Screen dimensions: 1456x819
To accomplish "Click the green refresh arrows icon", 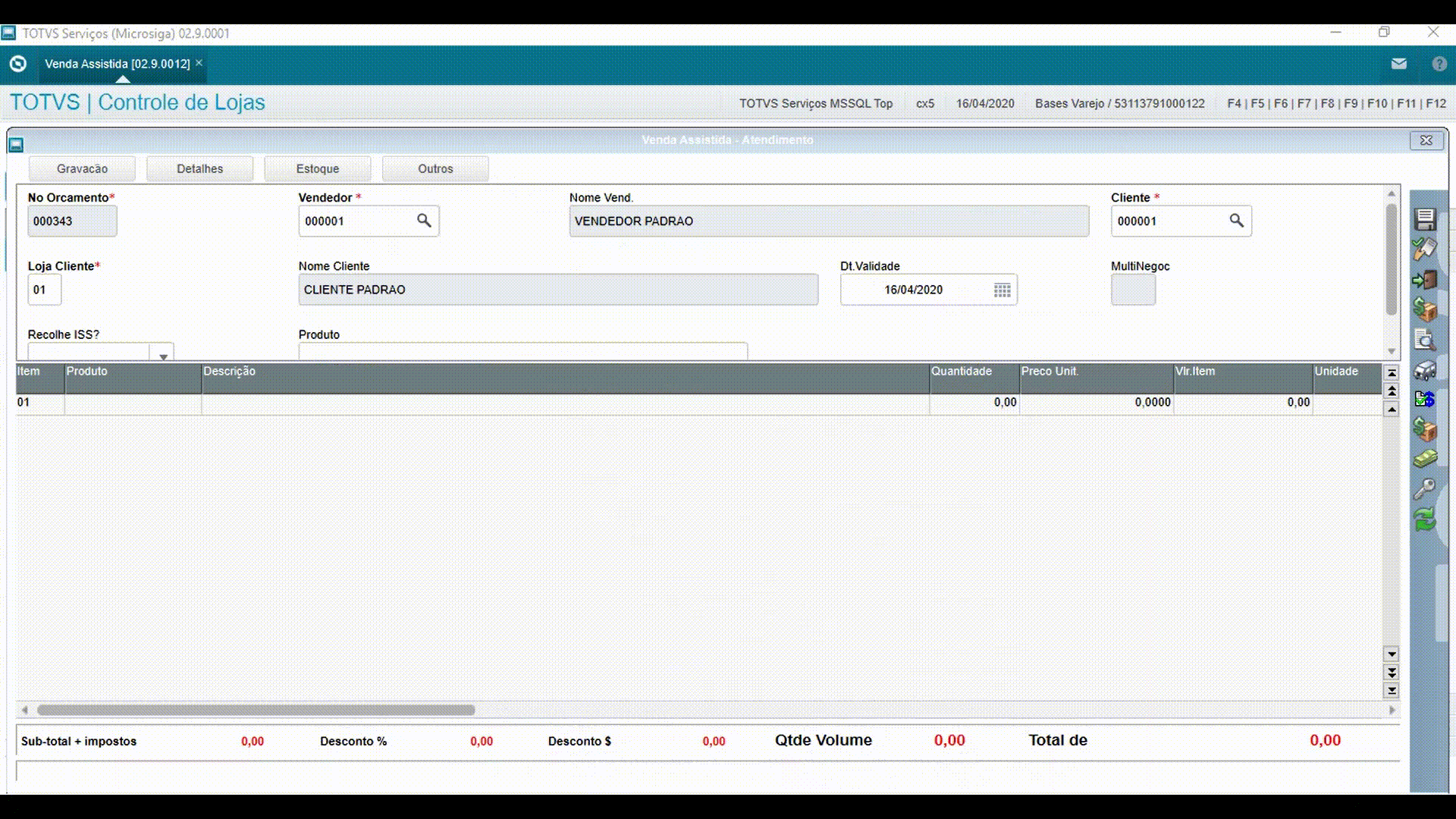I will [1425, 519].
